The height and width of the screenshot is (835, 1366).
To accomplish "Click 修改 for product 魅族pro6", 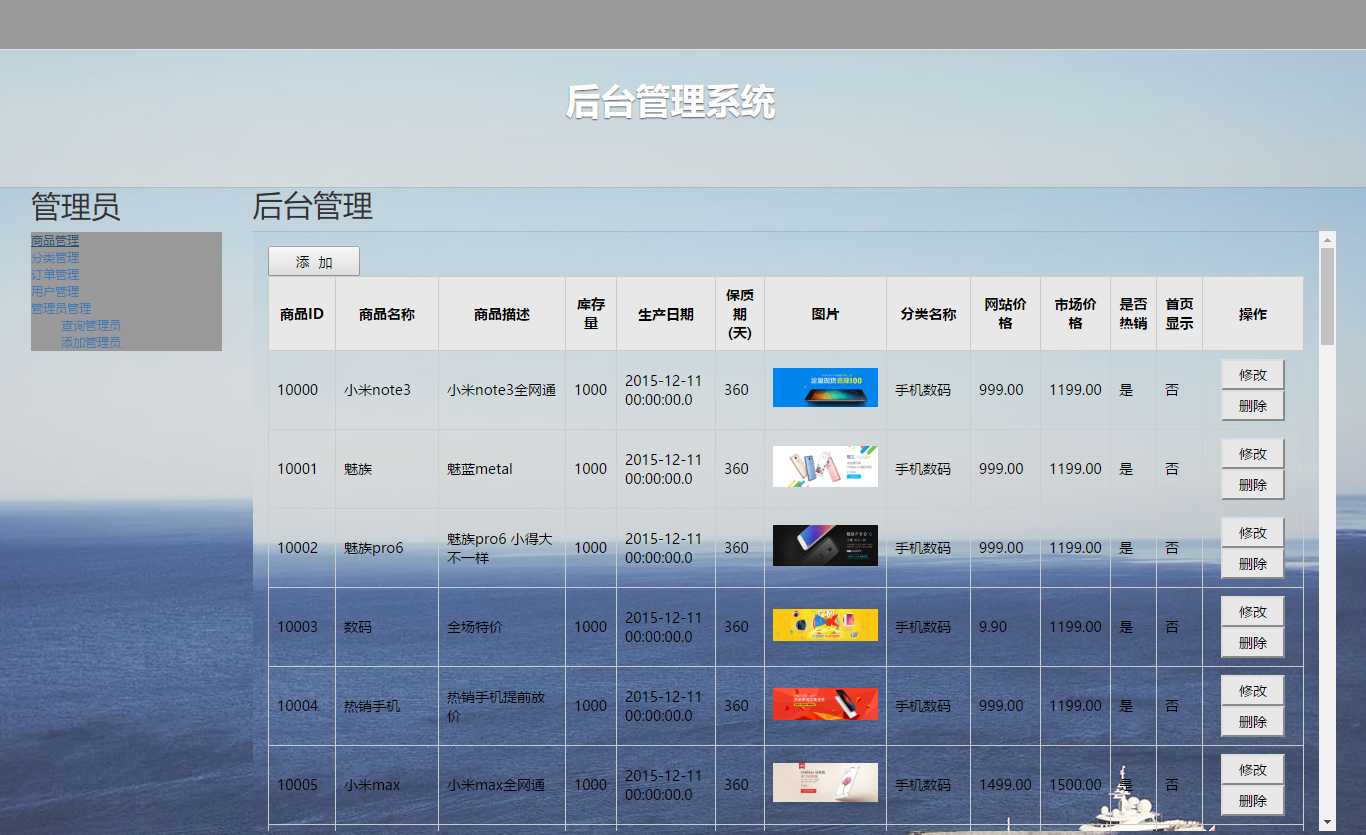I will (x=1252, y=532).
